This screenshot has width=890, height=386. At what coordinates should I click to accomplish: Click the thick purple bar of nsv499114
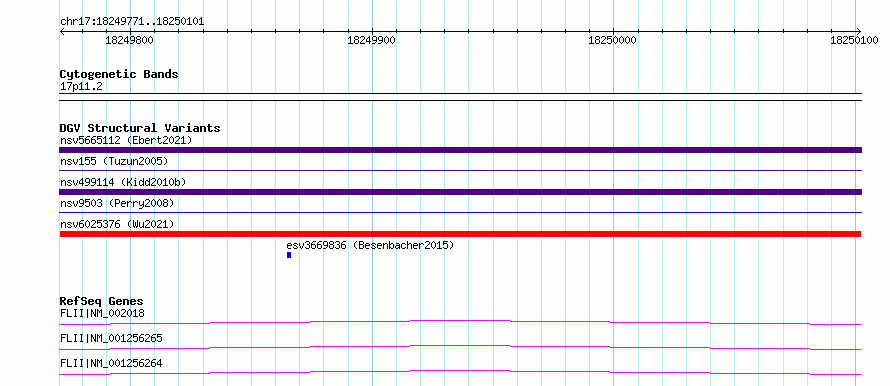coord(460,192)
